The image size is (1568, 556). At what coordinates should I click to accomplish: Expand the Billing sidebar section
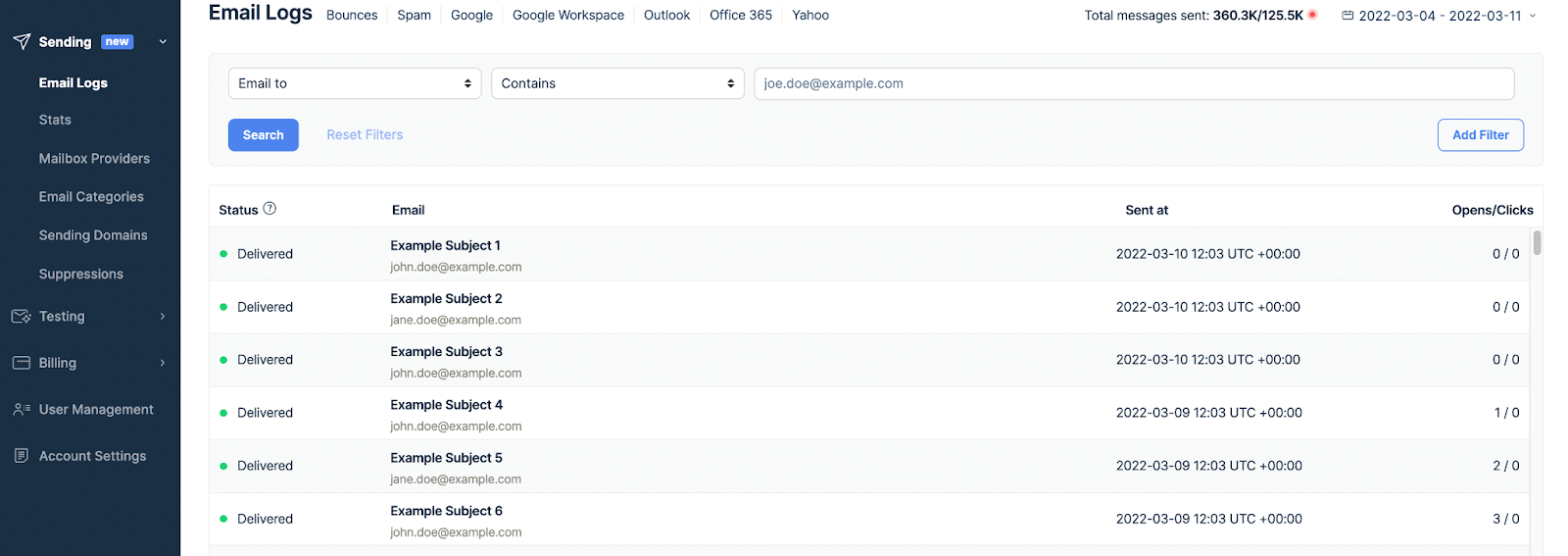[163, 363]
